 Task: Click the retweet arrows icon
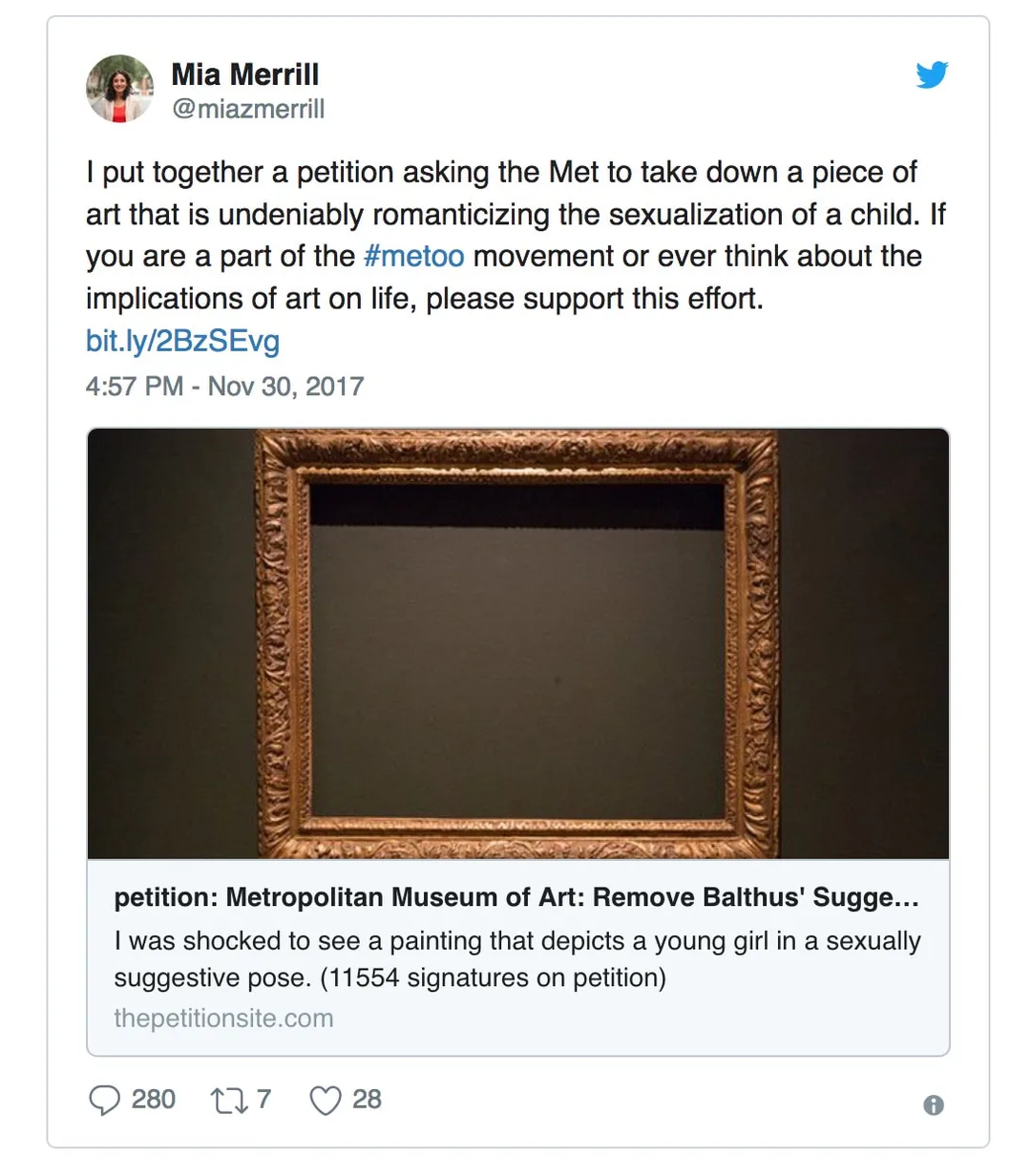(x=229, y=1101)
